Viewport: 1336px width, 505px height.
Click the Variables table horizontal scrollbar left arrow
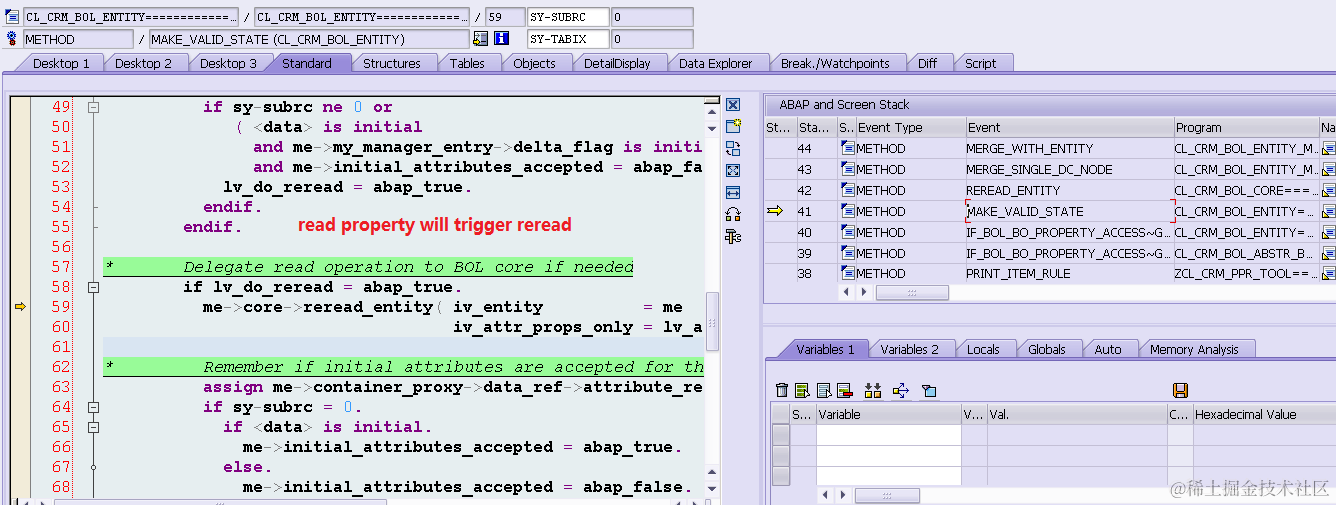(x=825, y=495)
